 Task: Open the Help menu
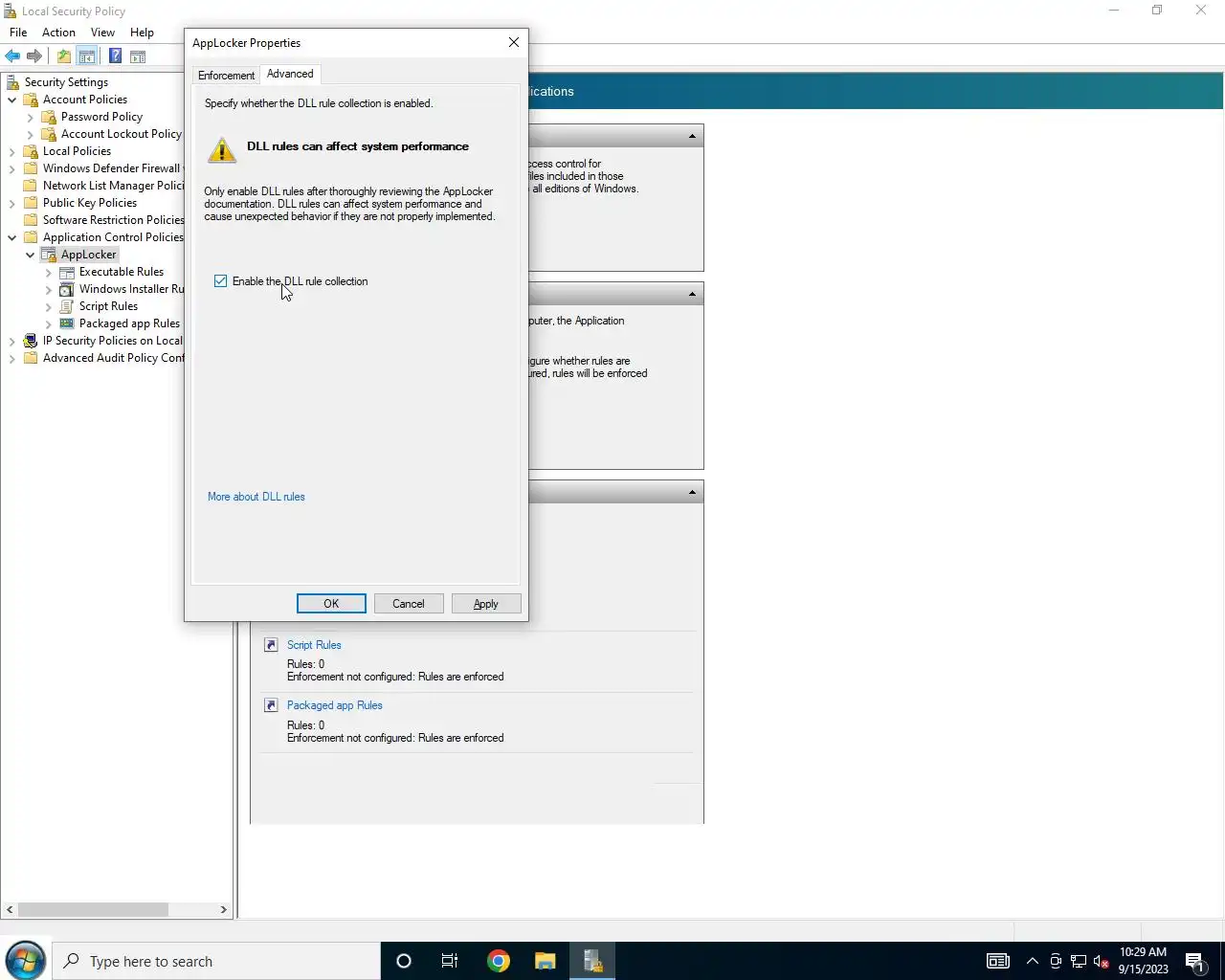pyautogui.click(x=142, y=33)
